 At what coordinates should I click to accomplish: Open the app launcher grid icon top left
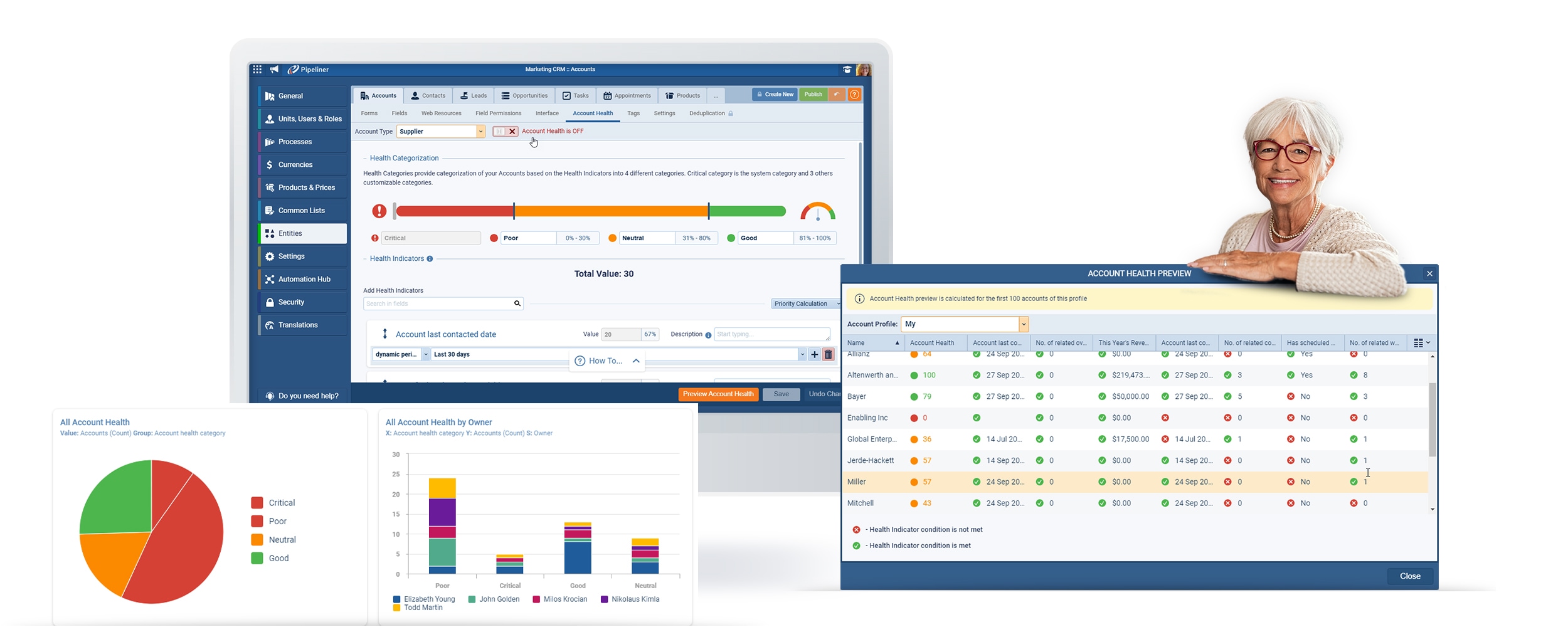[x=257, y=69]
